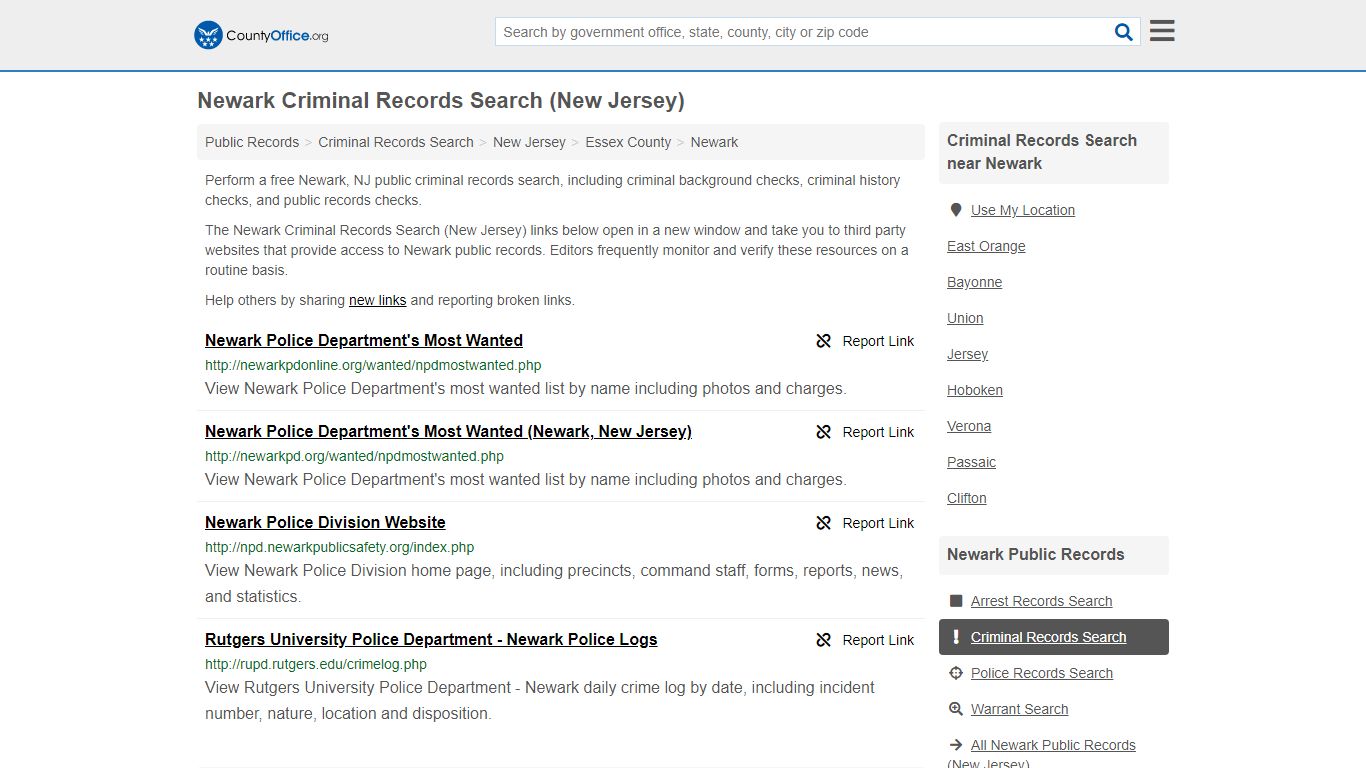This screenshot has width=1366, height=768.
Task: Click broken link icon for Most Wanted (Newark, New Jersey)
Action: pyautogui.click(x=824, y=432)
